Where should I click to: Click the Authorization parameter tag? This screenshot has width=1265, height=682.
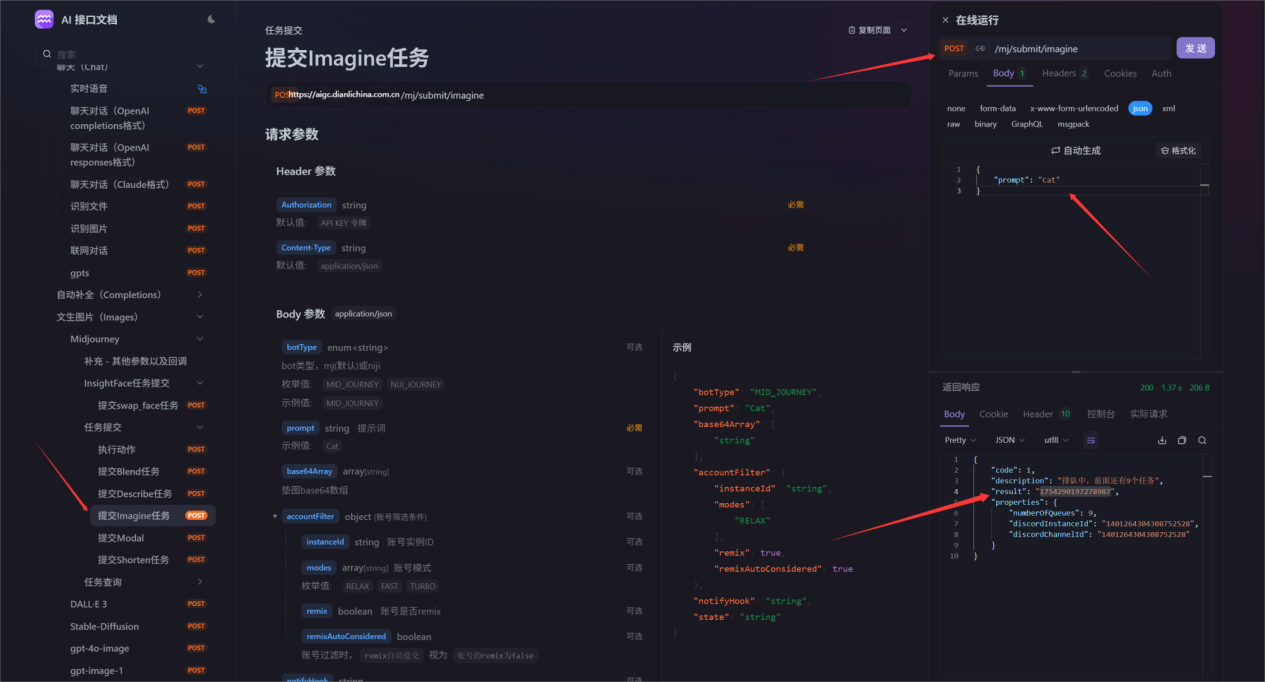coord(306,205)
